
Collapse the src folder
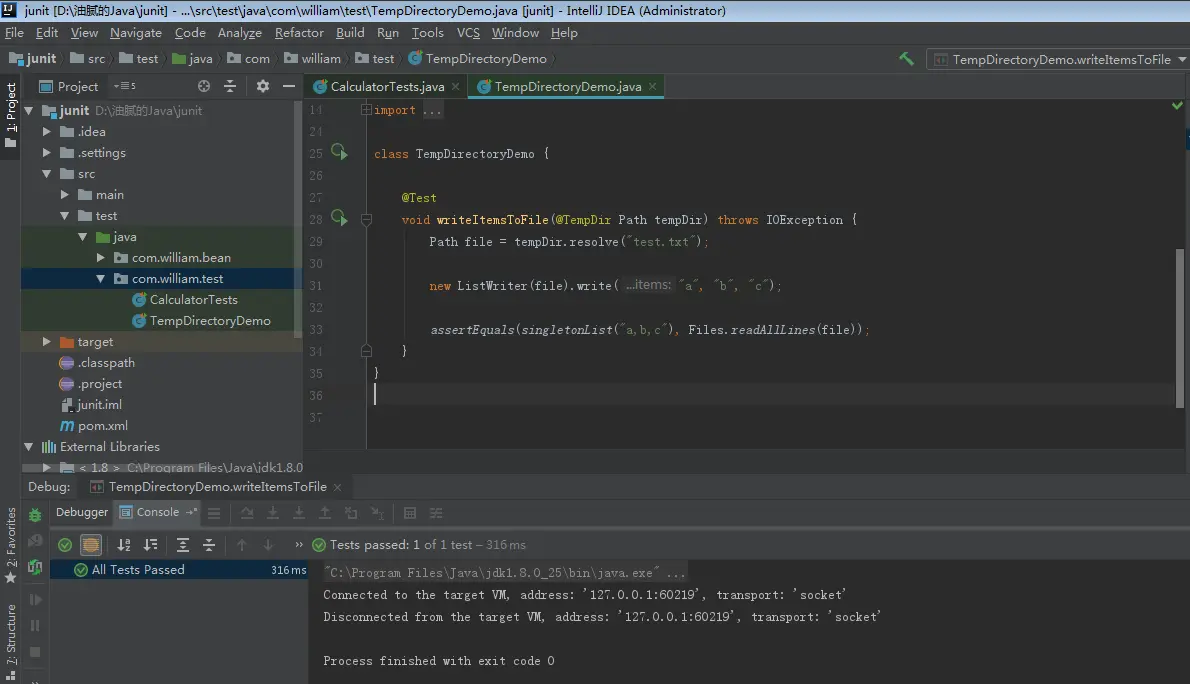click(x=47, y=174)
